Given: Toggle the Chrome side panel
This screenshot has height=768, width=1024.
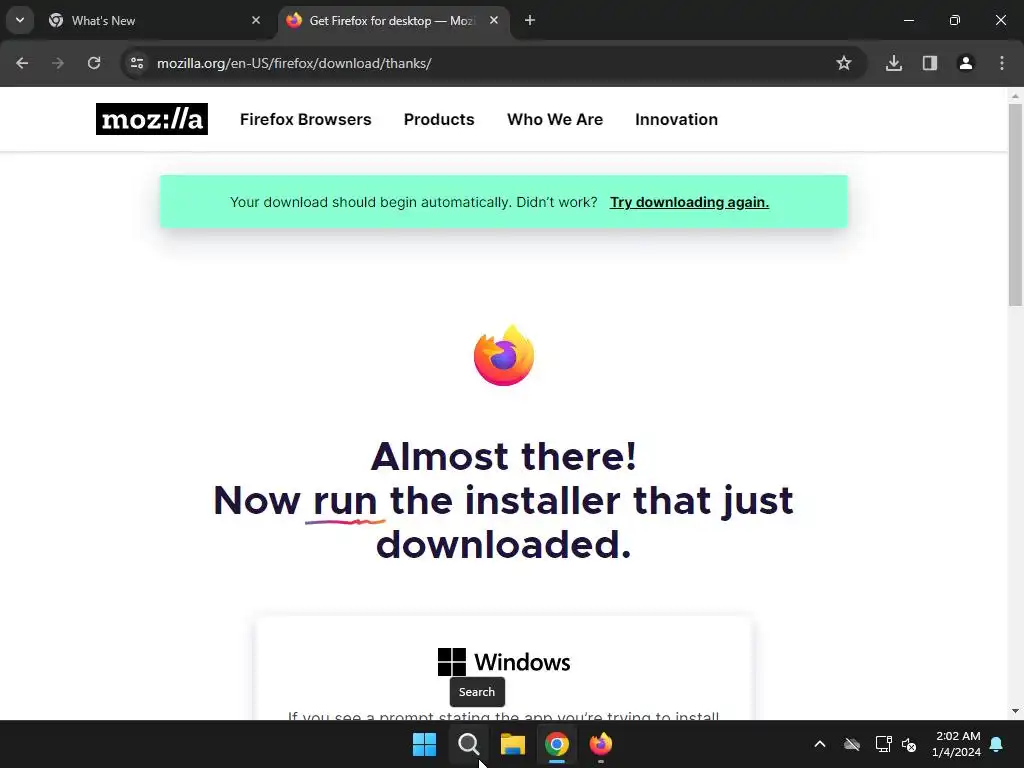Looking at the screenshot, I should [930, 63].
